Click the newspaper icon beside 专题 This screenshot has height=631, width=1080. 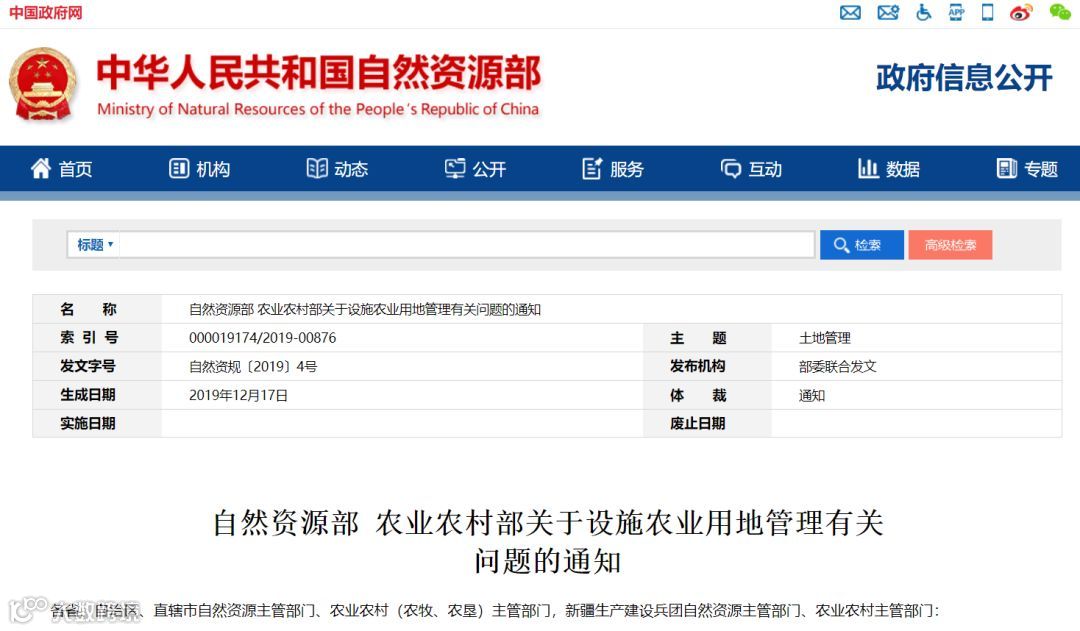pos(1006,168)
